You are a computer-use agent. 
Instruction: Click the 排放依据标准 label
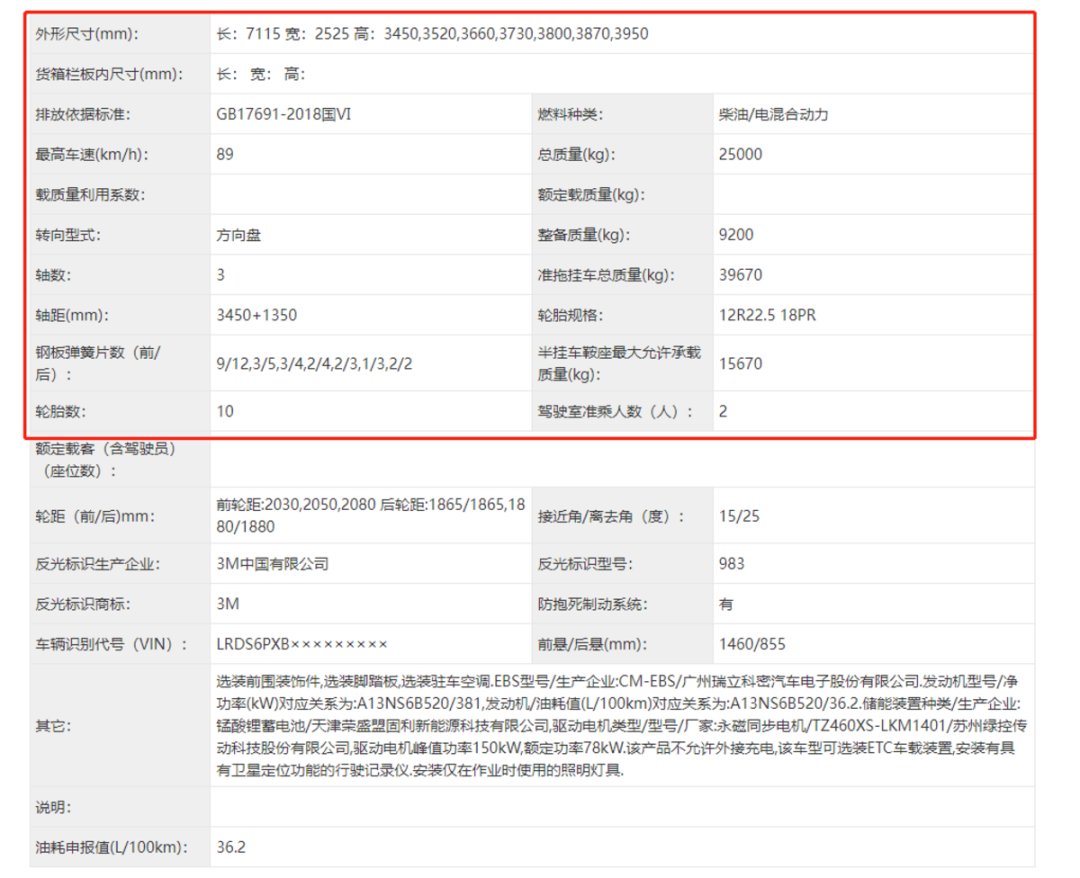(83, 114)
